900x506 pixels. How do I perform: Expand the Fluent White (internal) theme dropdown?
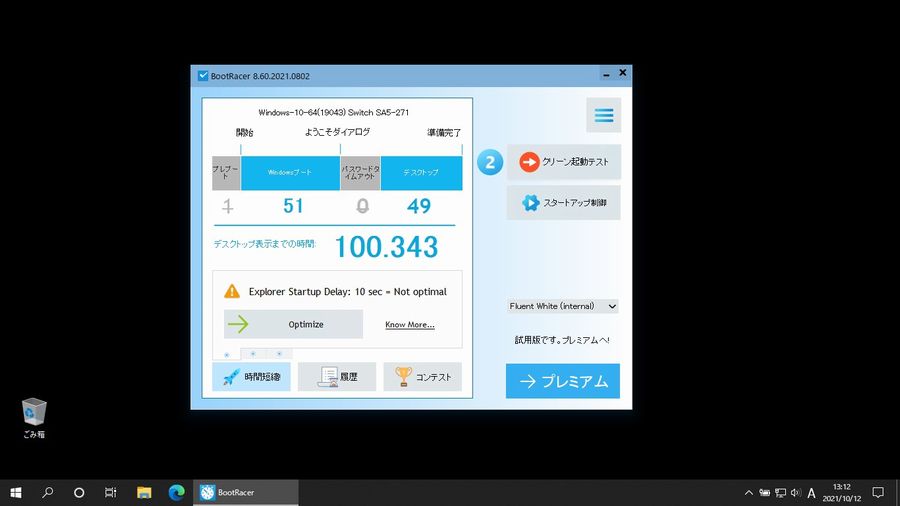coord(562,306)
